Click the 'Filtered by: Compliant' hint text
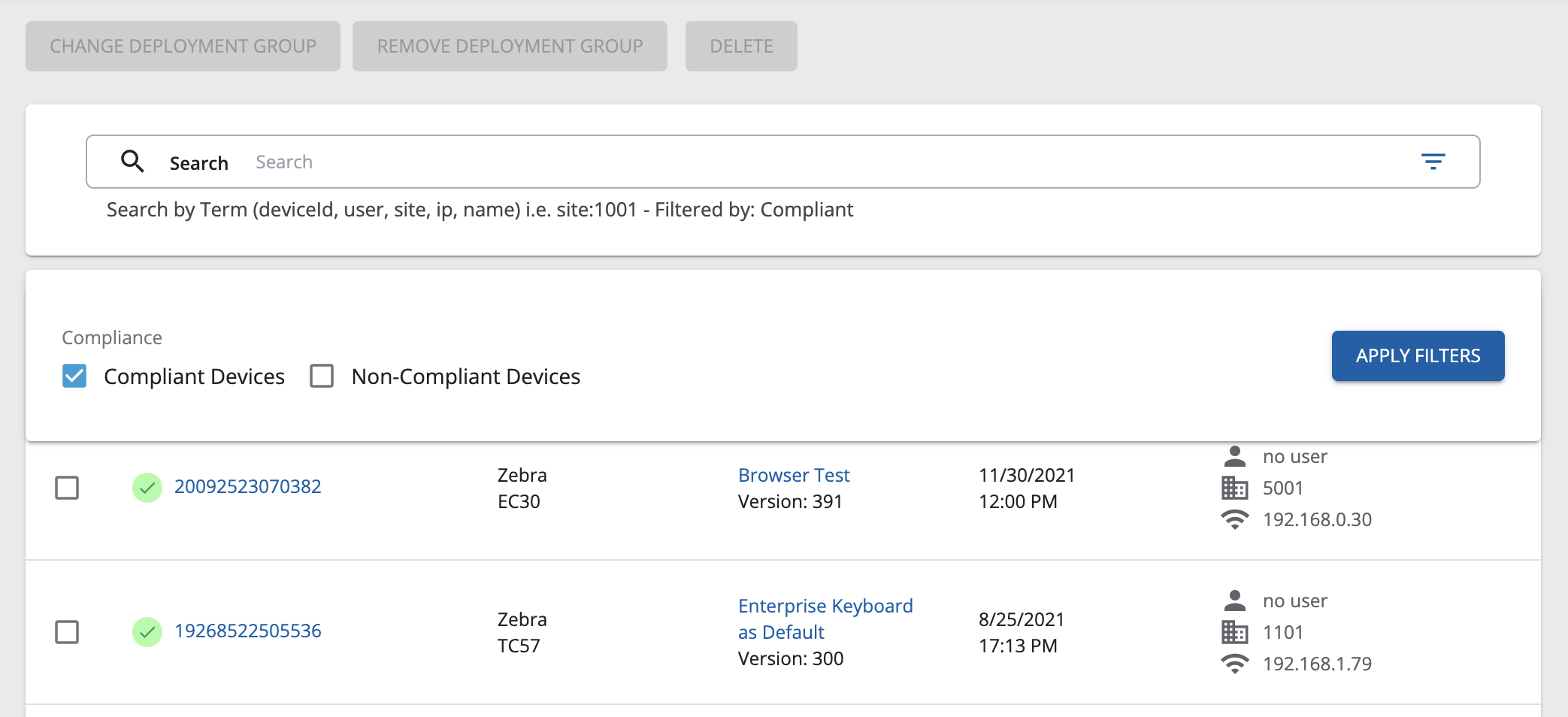Viewport: 1568px width, 717px height. pyautogui.click(x=754, y=209)
